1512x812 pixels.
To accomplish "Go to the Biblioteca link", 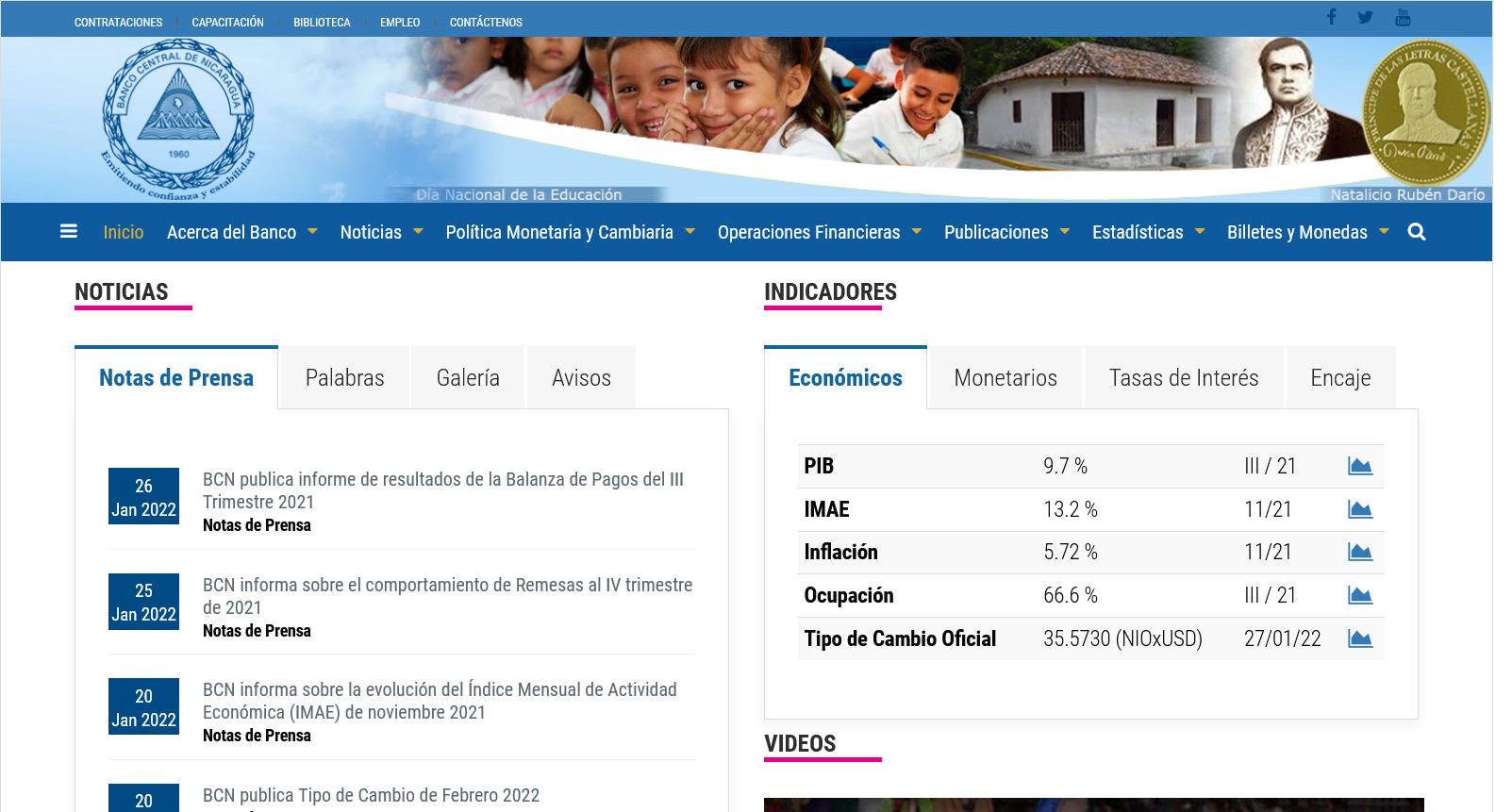I will [322, 22].
